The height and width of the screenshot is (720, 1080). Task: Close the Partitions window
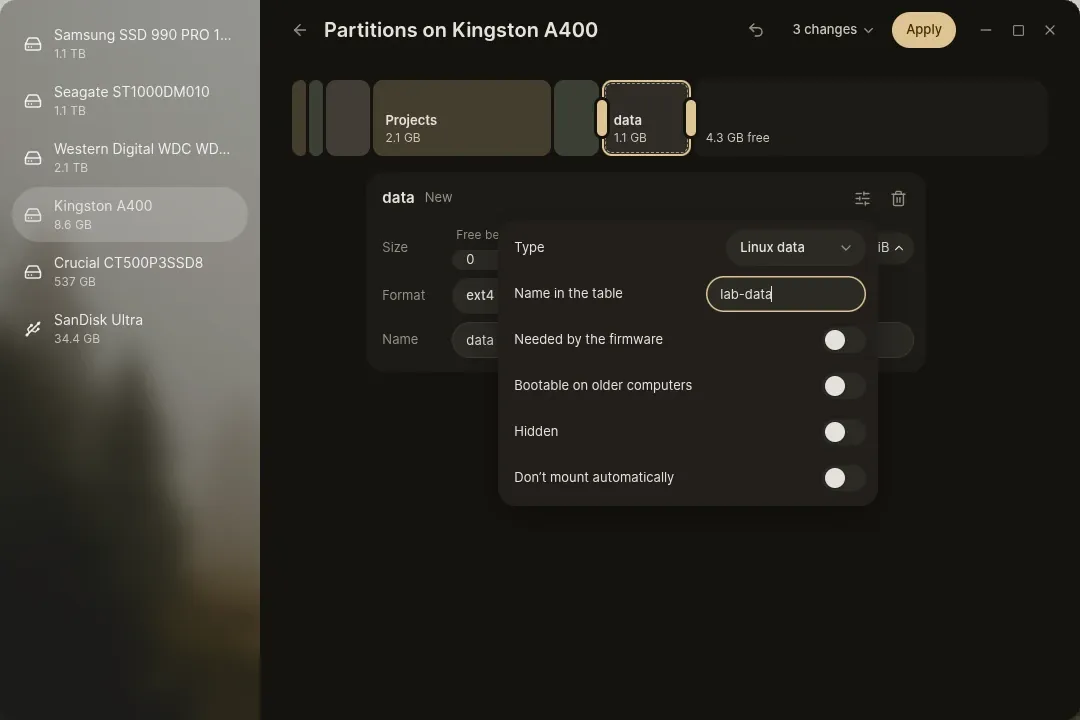(1050, 30)
